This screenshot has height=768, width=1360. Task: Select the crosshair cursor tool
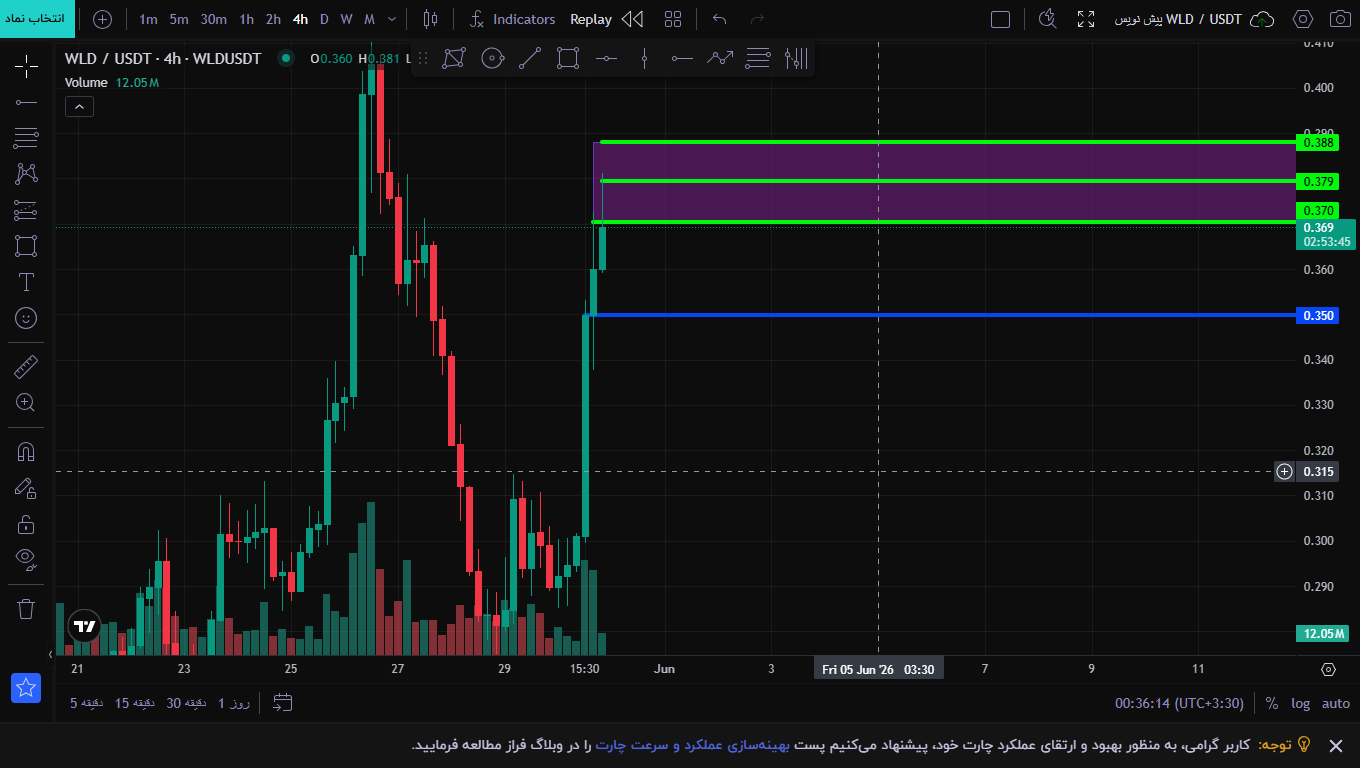pos(26,67)
